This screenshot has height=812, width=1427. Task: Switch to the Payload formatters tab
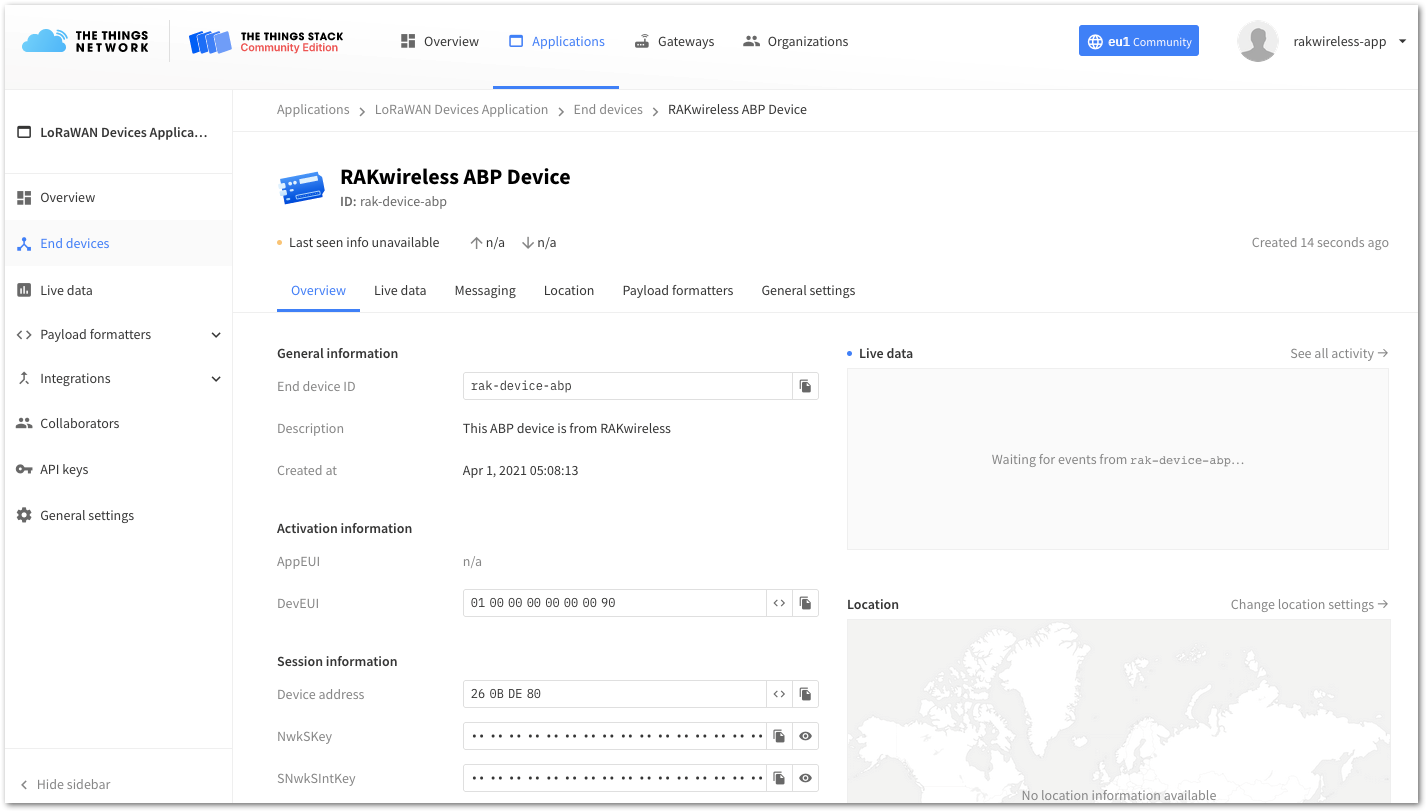(x=678, y=290)
